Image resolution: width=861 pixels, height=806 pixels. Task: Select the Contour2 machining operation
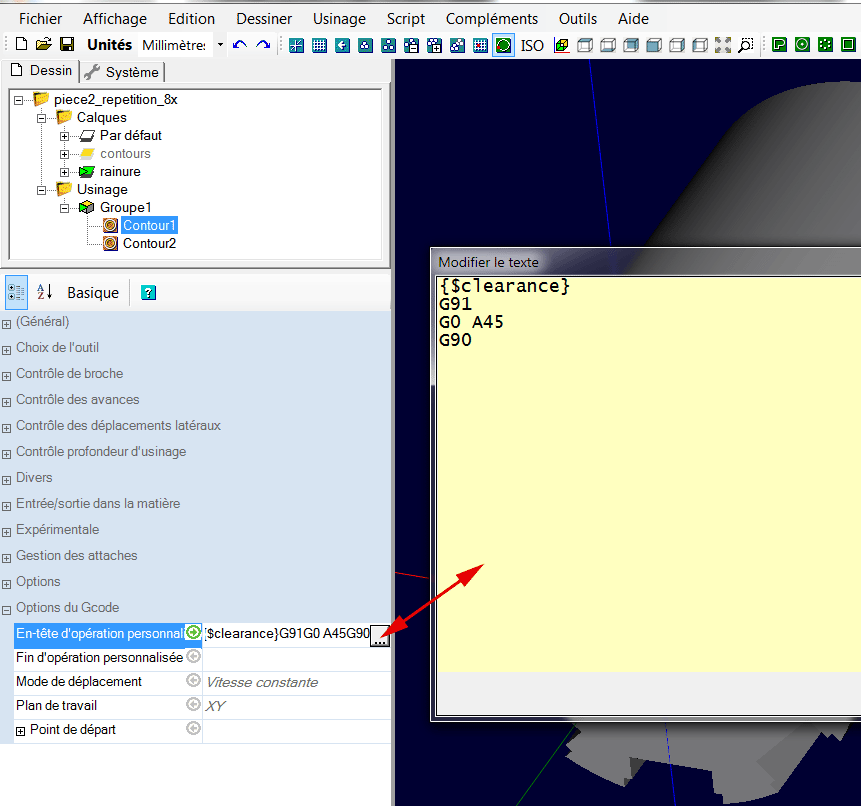click(149, 243)
